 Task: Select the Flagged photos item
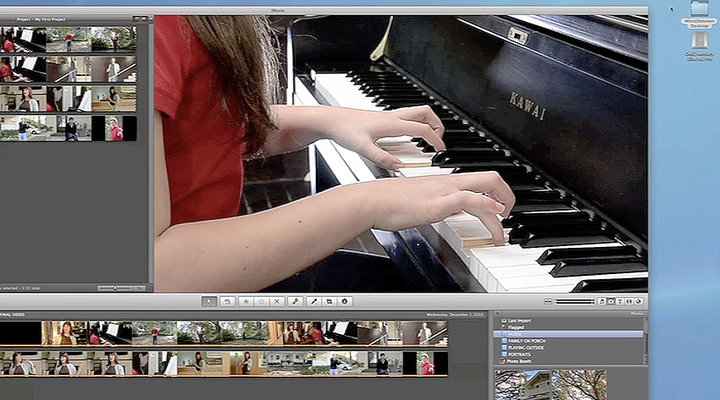coord(516,327)
